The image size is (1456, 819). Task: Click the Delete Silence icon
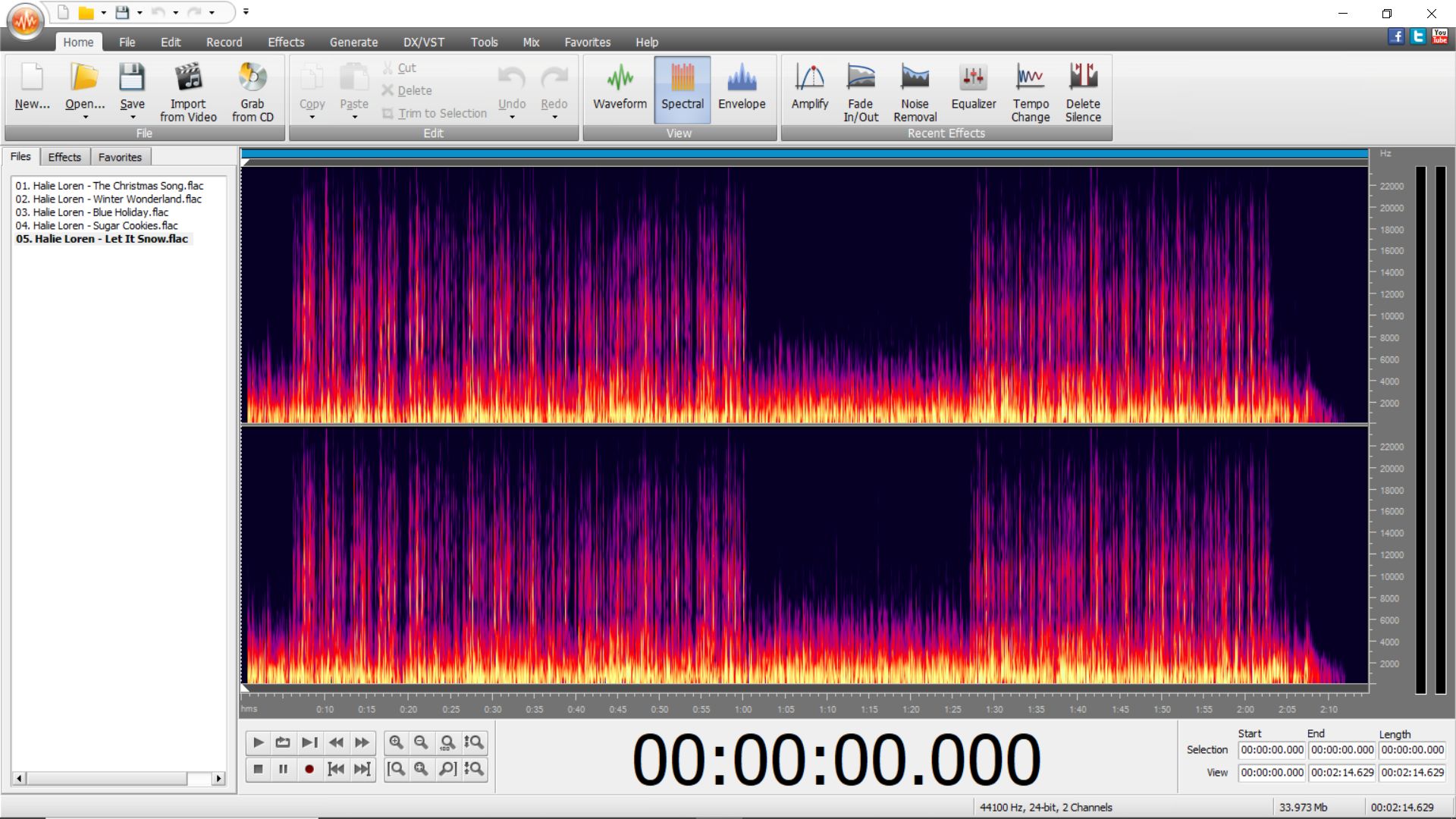[1083, 77]
